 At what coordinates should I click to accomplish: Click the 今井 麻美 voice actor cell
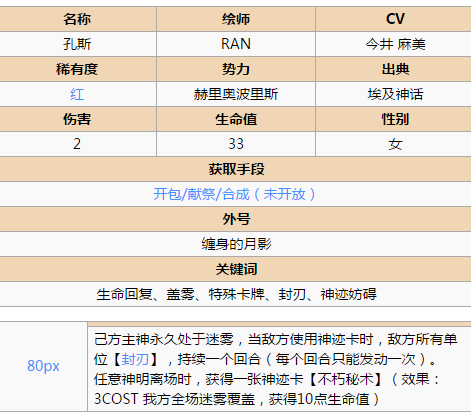[x=394, y=44]
